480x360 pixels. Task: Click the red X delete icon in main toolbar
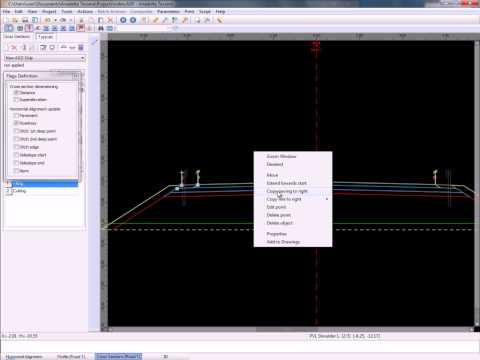point(110,20)
